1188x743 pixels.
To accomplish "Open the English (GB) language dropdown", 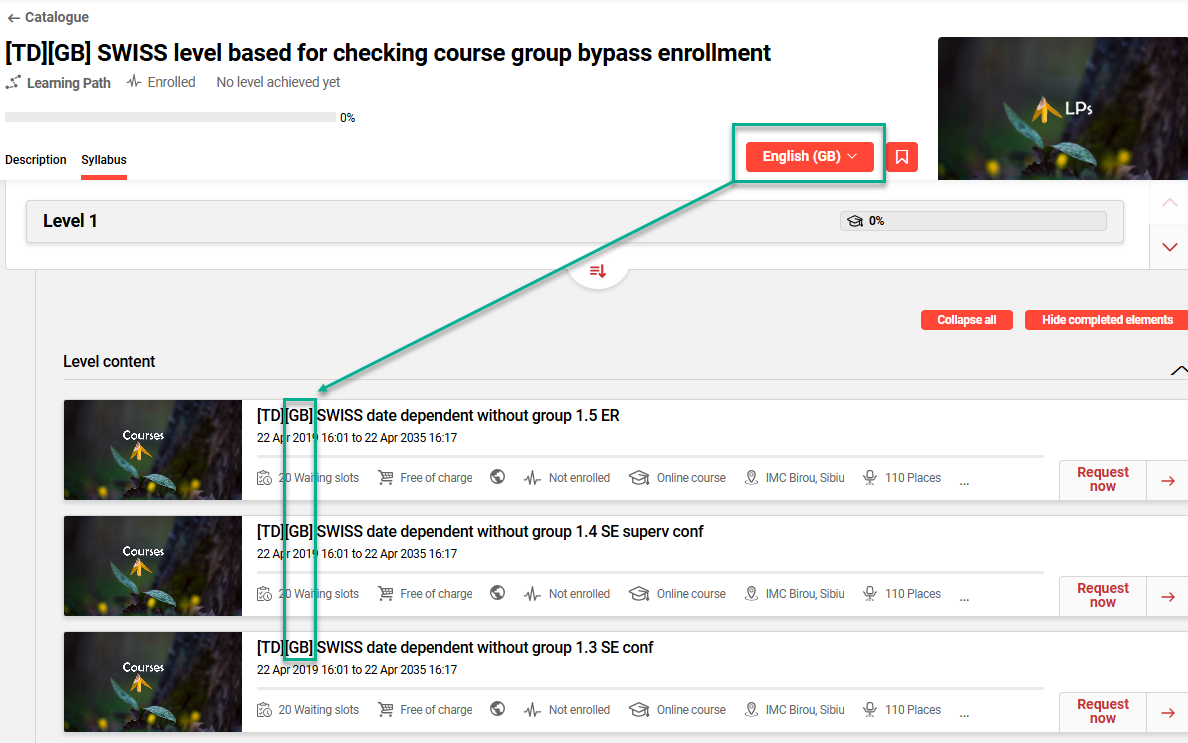I will click(809, 157).
